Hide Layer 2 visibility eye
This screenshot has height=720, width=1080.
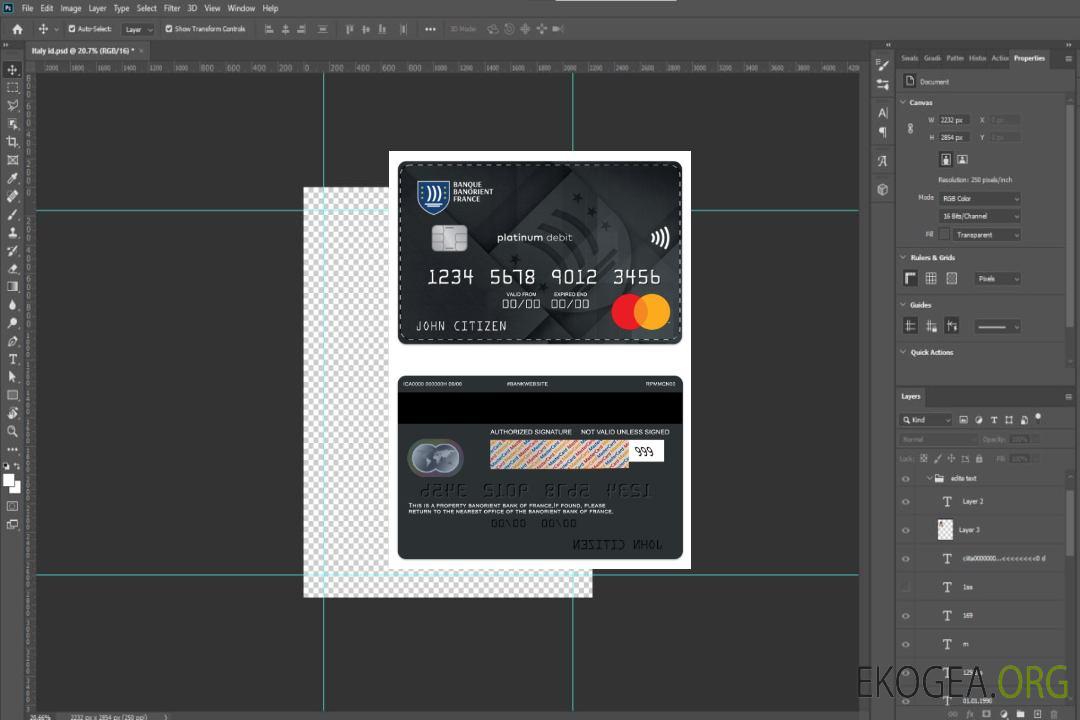pyautogui.click(x=906, y=502)
